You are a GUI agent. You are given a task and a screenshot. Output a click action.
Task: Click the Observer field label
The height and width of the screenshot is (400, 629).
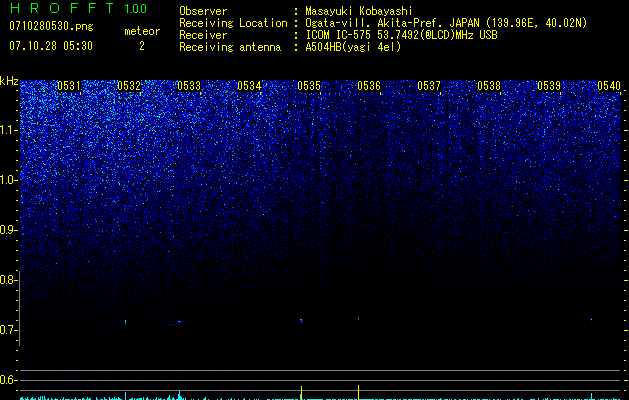pyautogui.click(x=203, y=11)
